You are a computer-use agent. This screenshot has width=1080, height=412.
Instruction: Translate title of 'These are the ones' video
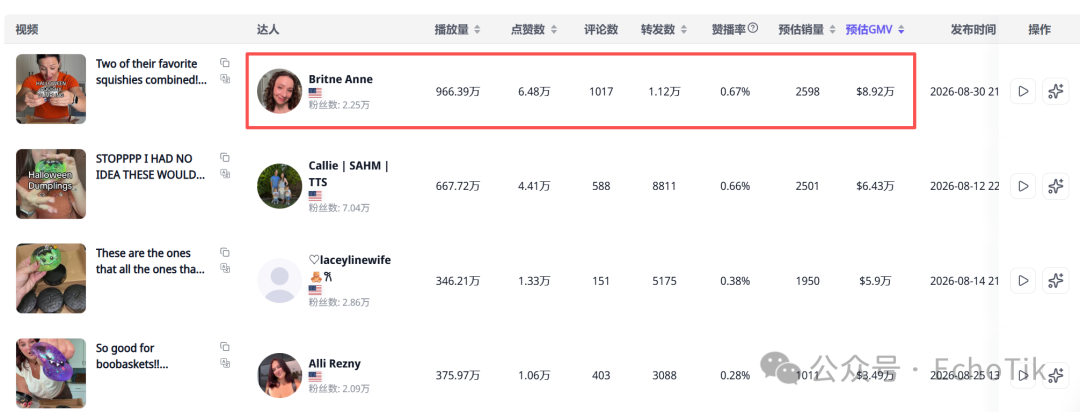[x=225, y=268]
